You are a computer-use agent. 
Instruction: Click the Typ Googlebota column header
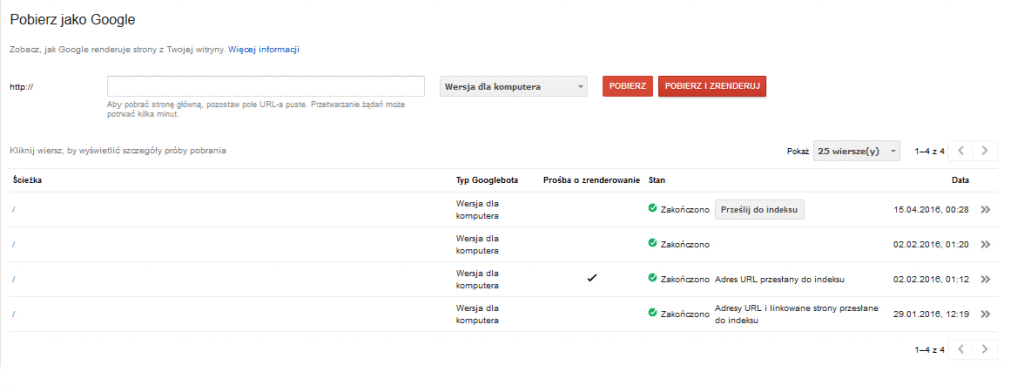[487, 180]
